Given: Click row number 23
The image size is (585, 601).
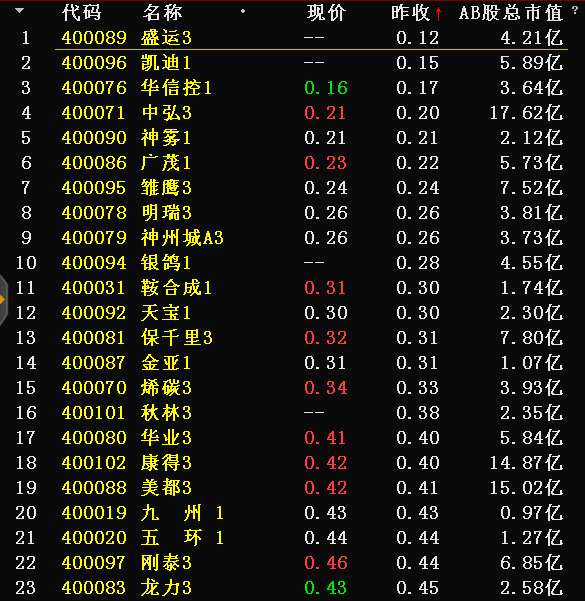Looking at the screenshot, I should (26, 588).
